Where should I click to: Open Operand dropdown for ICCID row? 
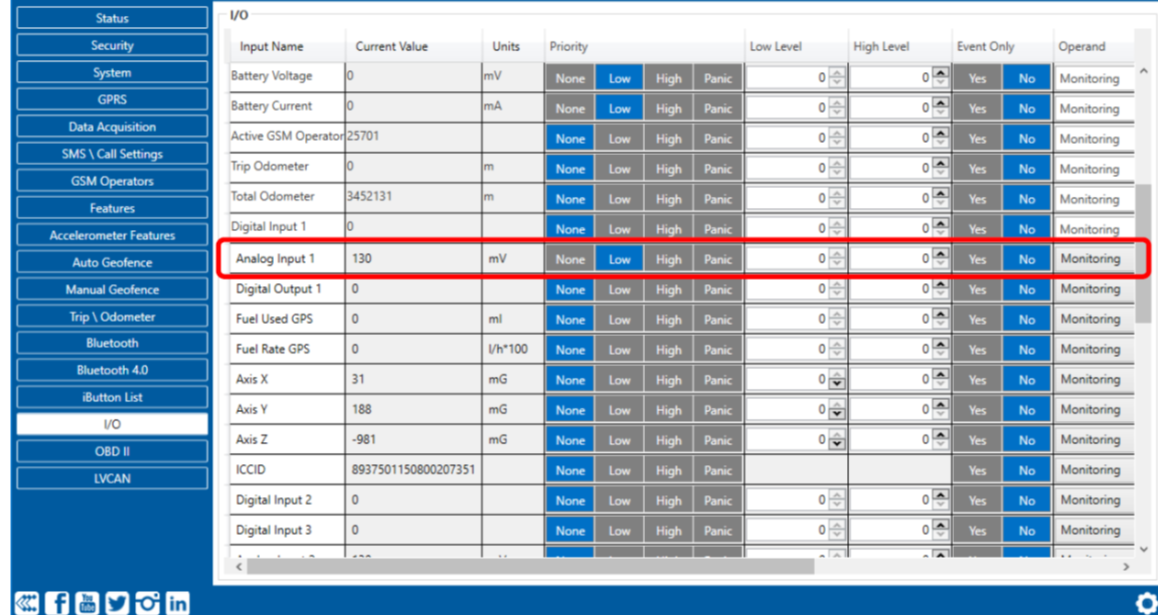[1090, 470]
